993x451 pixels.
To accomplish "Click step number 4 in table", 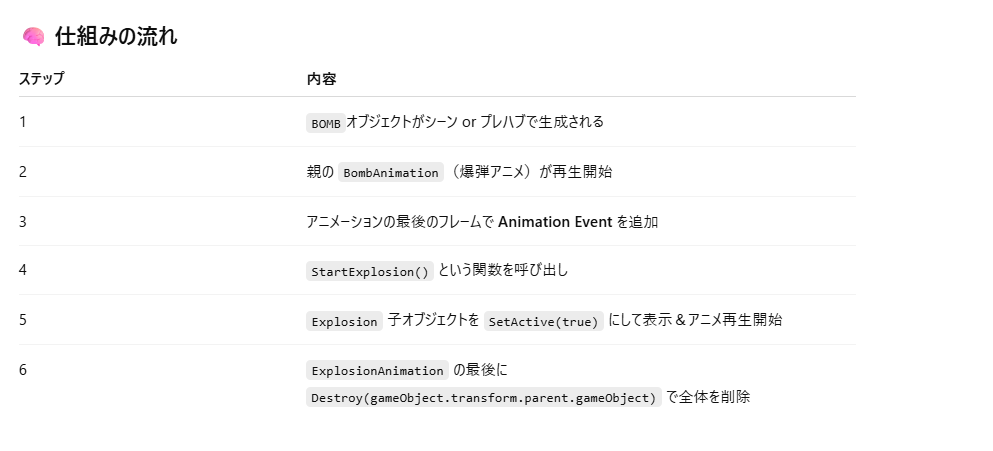I will click(x=23, y=271).
